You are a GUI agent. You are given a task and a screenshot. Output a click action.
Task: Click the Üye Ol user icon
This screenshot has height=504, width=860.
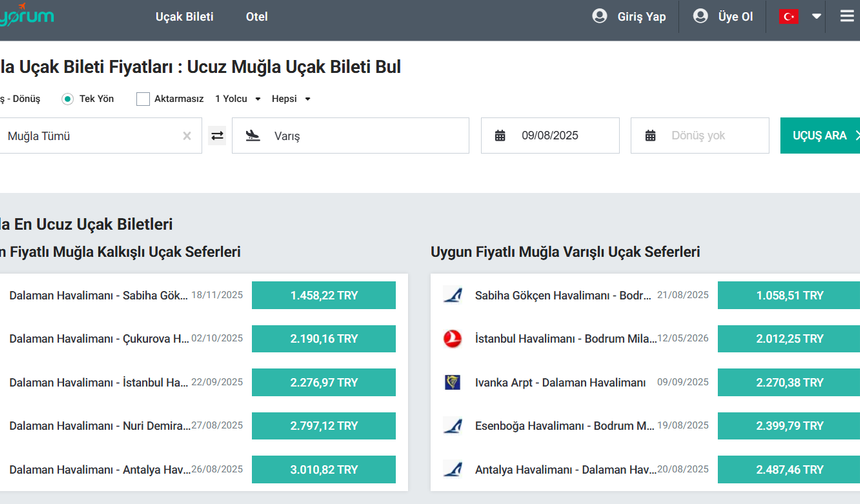(700, 16)
